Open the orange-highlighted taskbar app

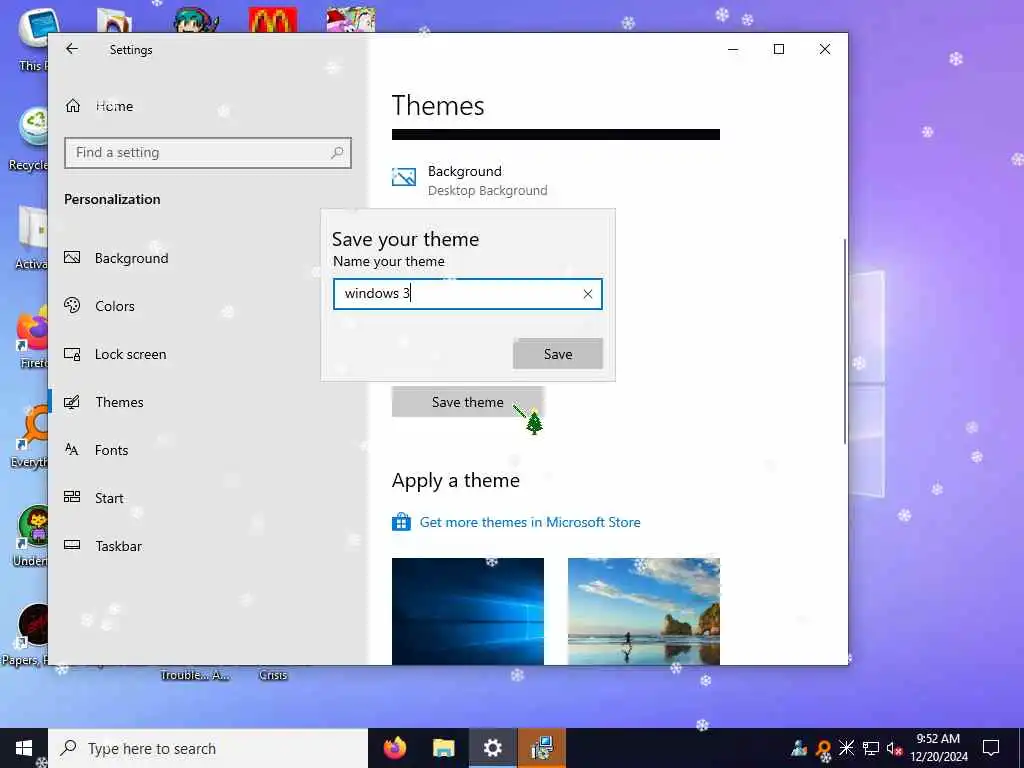coord(542,748)
